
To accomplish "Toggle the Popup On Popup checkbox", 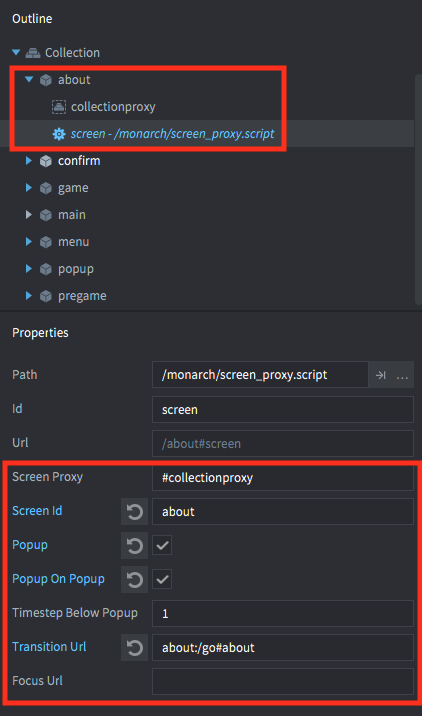I will point(162,579).
